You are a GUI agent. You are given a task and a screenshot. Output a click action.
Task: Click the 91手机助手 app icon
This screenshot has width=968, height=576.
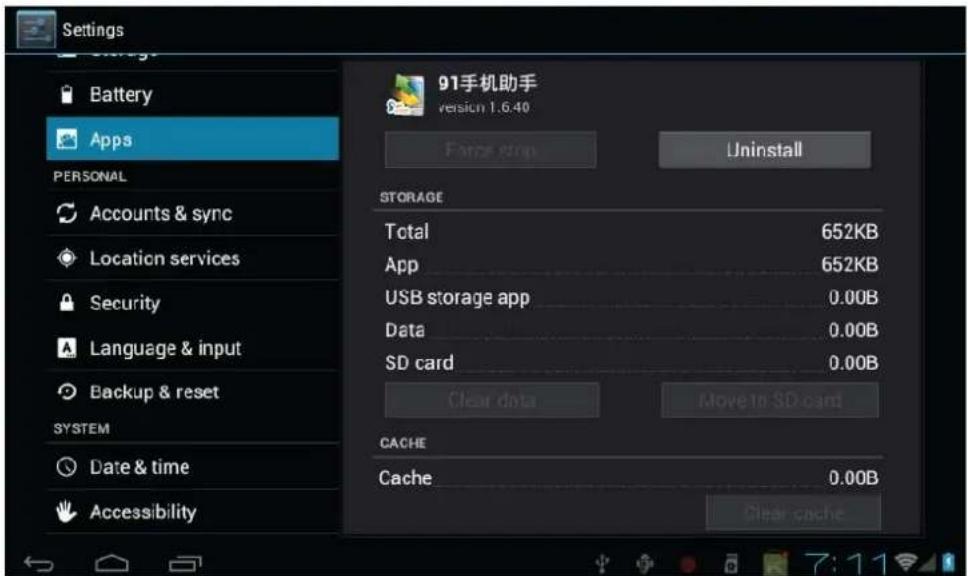click(x=406, y=94)
